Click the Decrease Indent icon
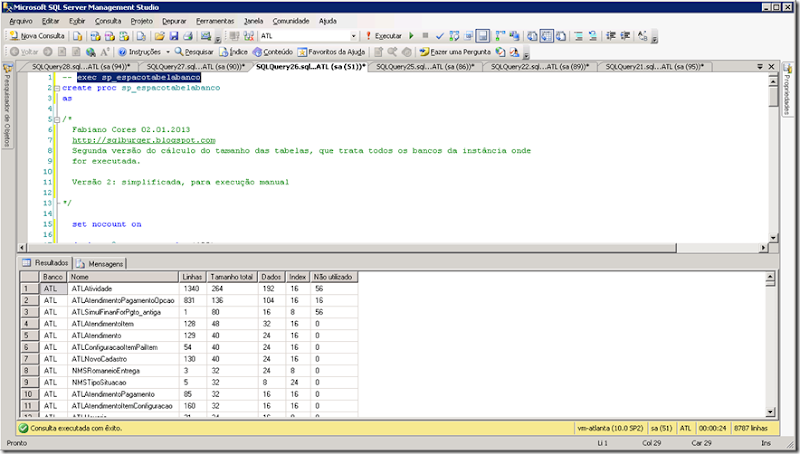The height and width of the screenshot is (454, 800). click(611, 36)
